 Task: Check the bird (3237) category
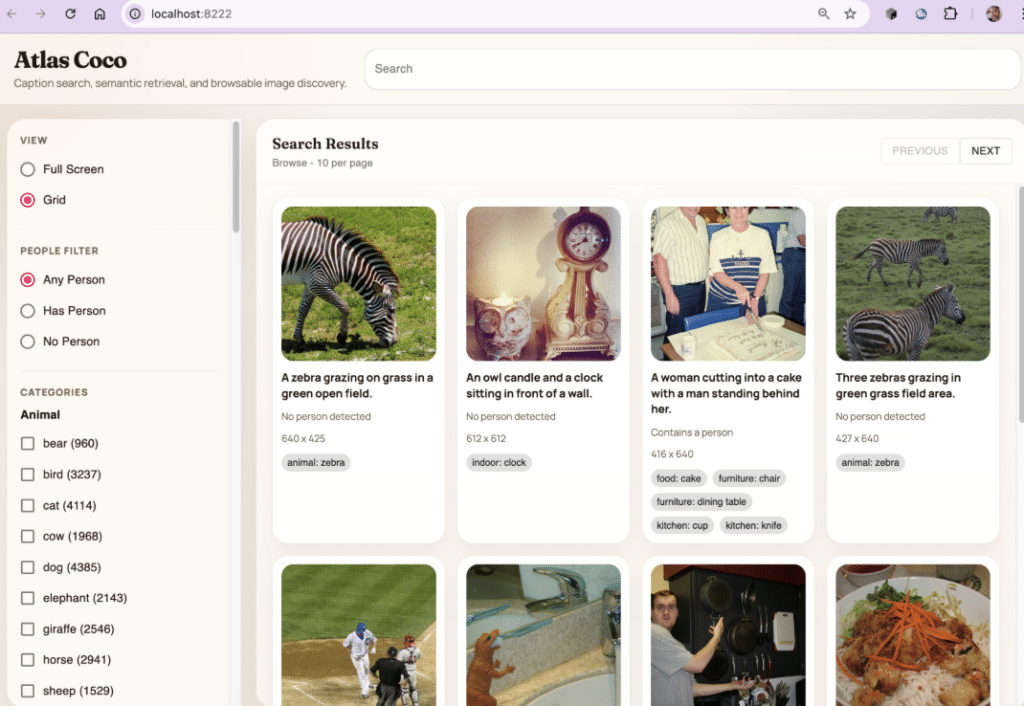tap(27, 474)
